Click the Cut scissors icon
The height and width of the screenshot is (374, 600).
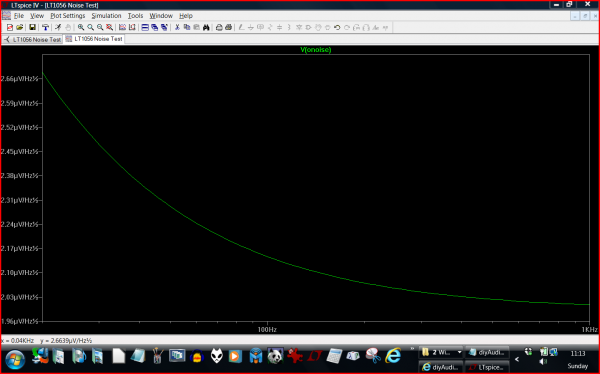[177, 27]
